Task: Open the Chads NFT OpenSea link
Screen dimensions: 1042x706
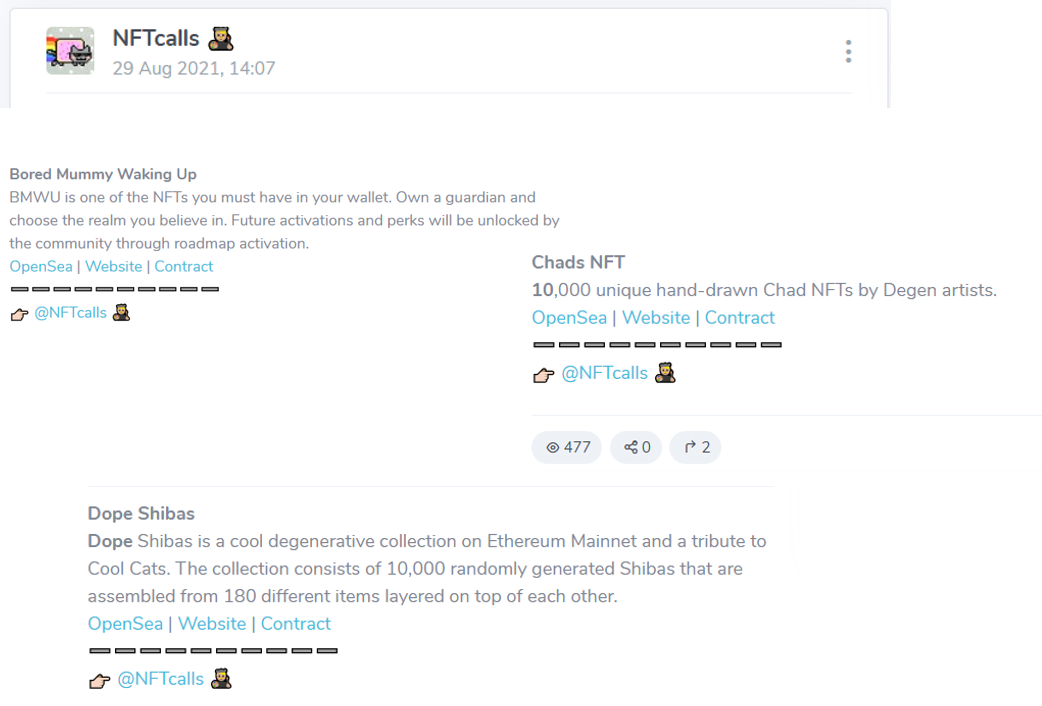Action: tap(570, 318)
